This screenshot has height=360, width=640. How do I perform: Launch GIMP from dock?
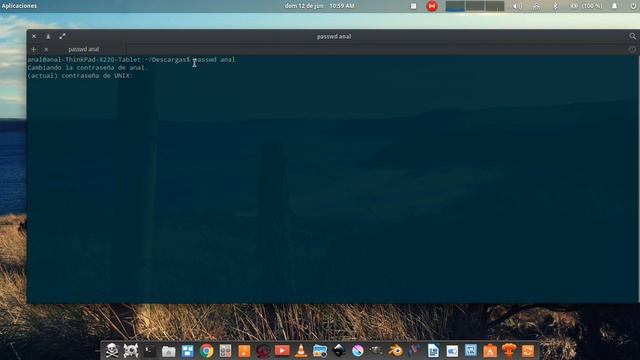376,351
